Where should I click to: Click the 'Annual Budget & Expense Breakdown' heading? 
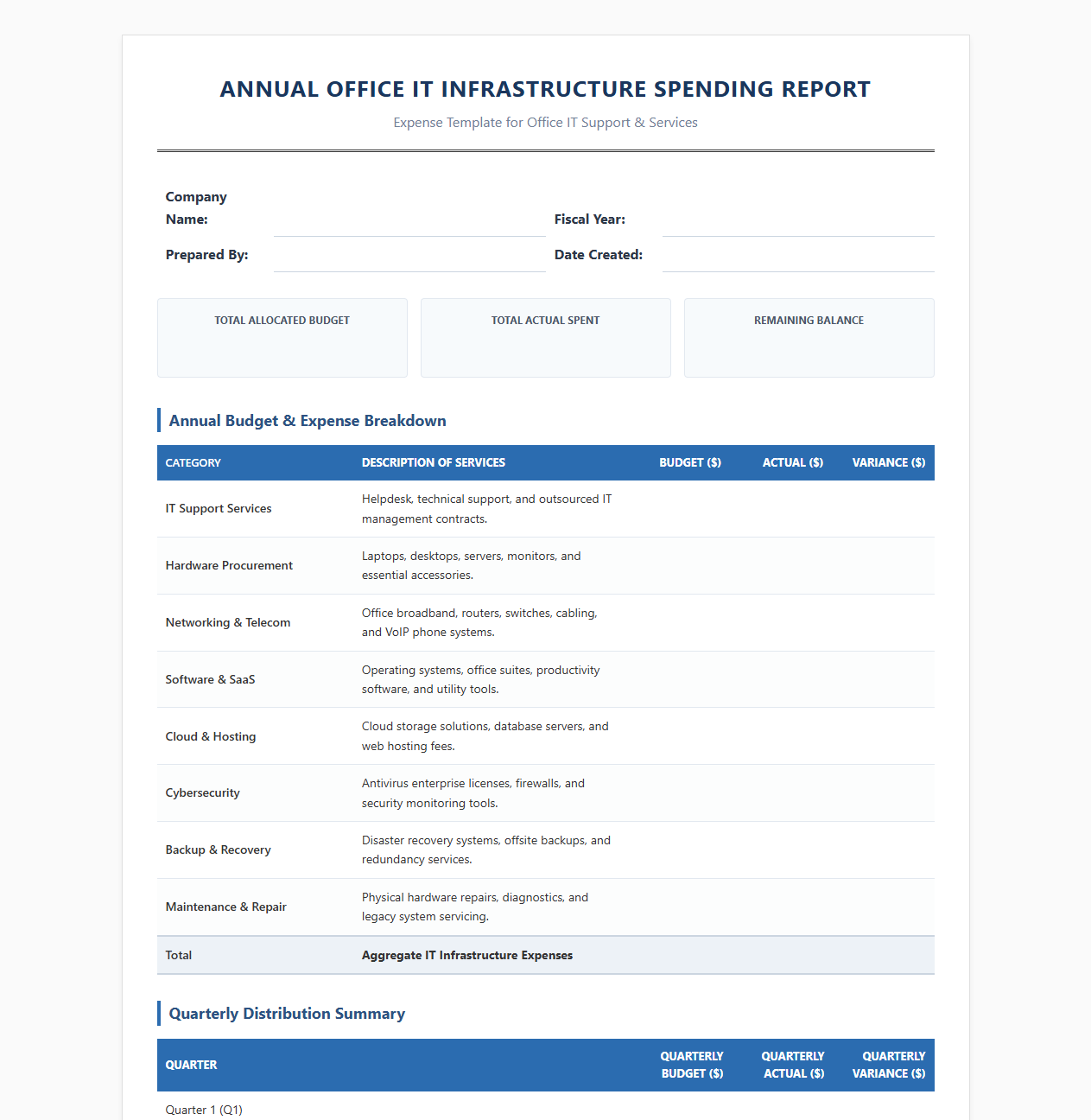[x=308, y=421]
